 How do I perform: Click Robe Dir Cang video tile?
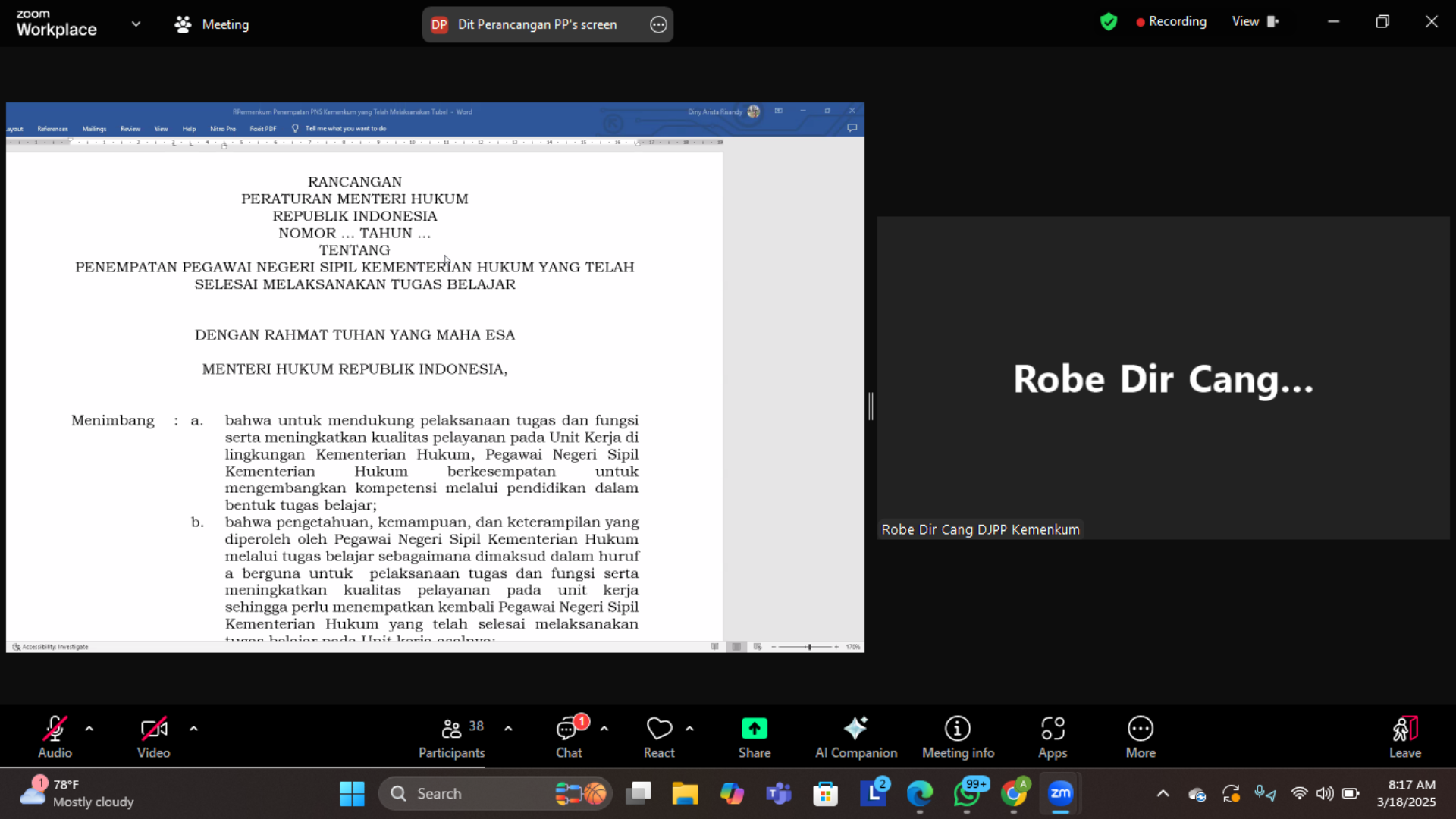pos(1163,378)
